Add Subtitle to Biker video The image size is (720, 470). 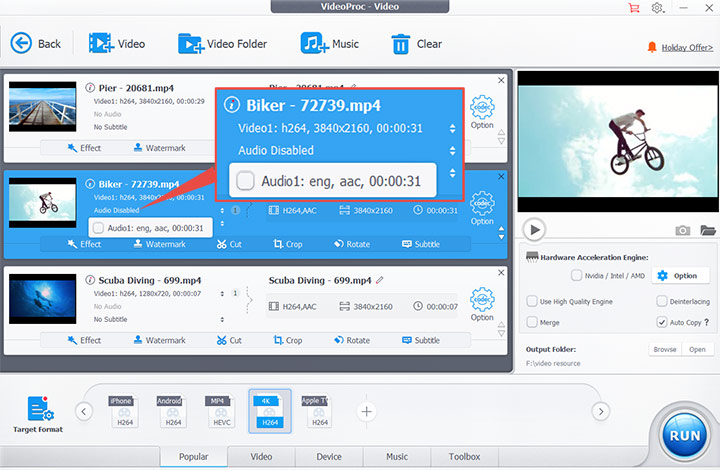pyautogui.click(x=421, y=244)
